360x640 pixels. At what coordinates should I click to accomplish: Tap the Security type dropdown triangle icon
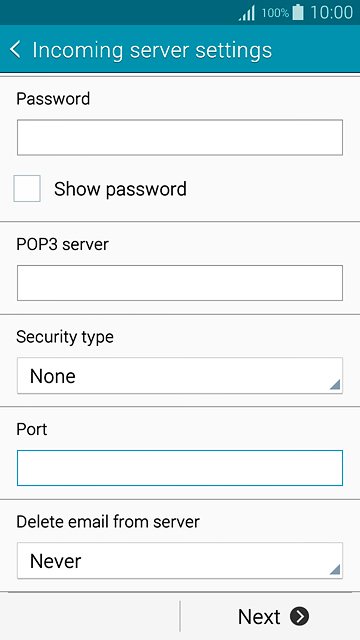[x=335, y=384]
